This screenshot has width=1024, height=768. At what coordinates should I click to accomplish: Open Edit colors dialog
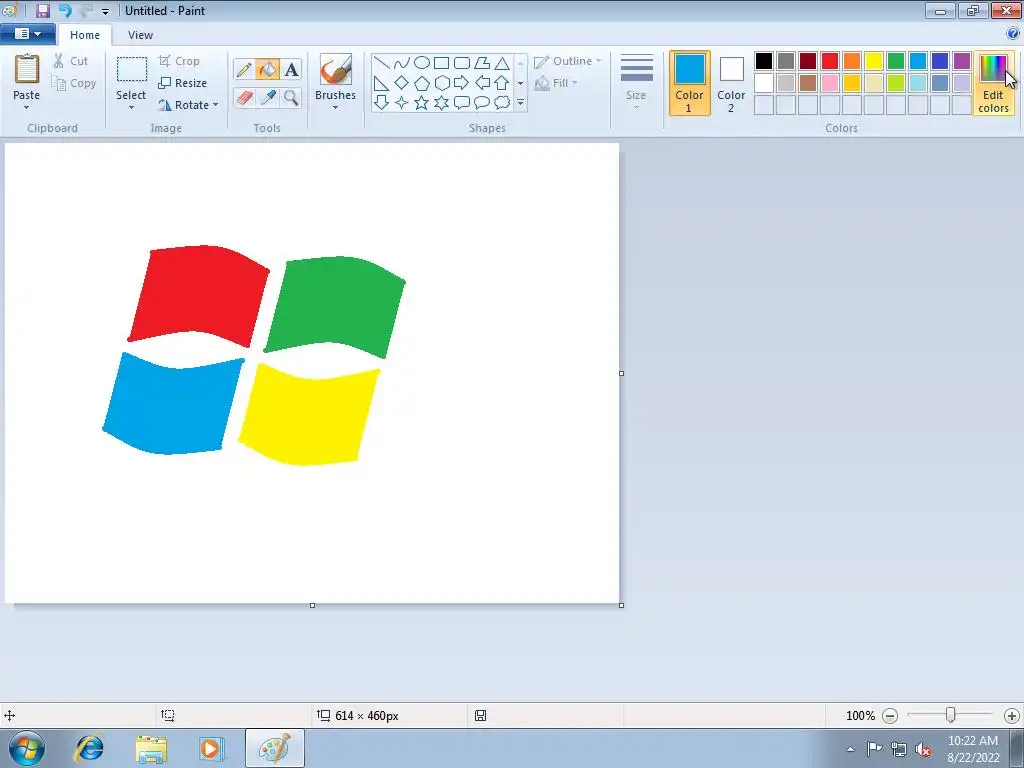pyautogui.click(x=993, y=83)
